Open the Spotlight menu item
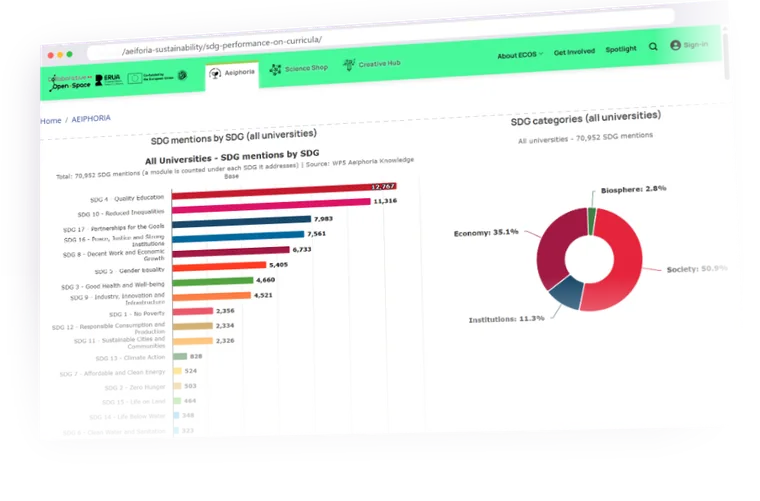The height and width of the screenshot is (501, 760). point(621,49)
